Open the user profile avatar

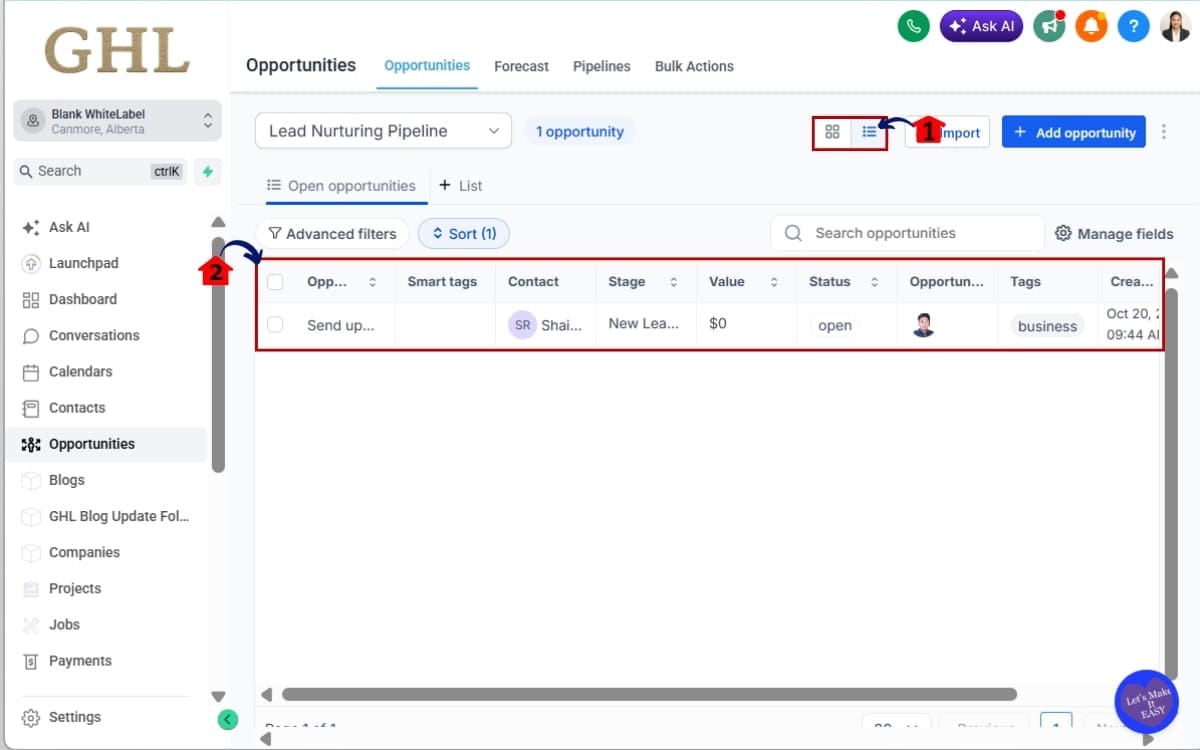tap(1175, 26)
